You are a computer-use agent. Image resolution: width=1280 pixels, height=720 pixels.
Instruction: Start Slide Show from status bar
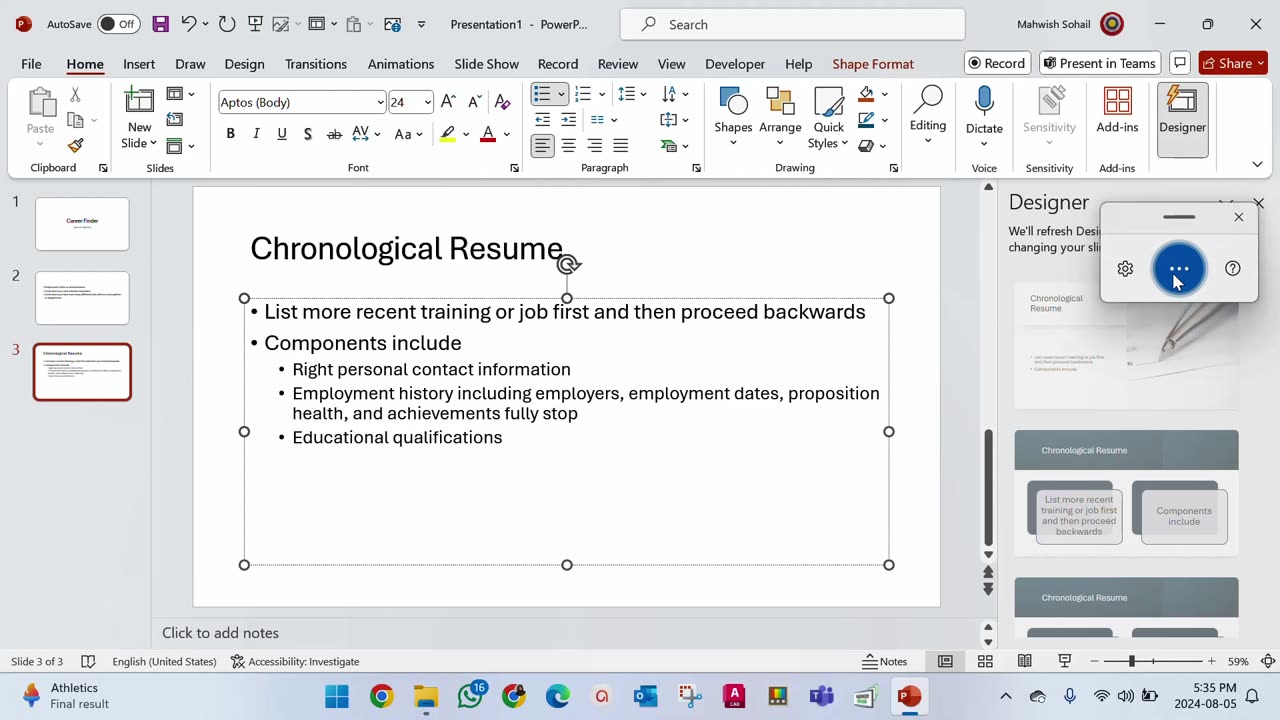pyautogui.click(x=1064, y=661)
